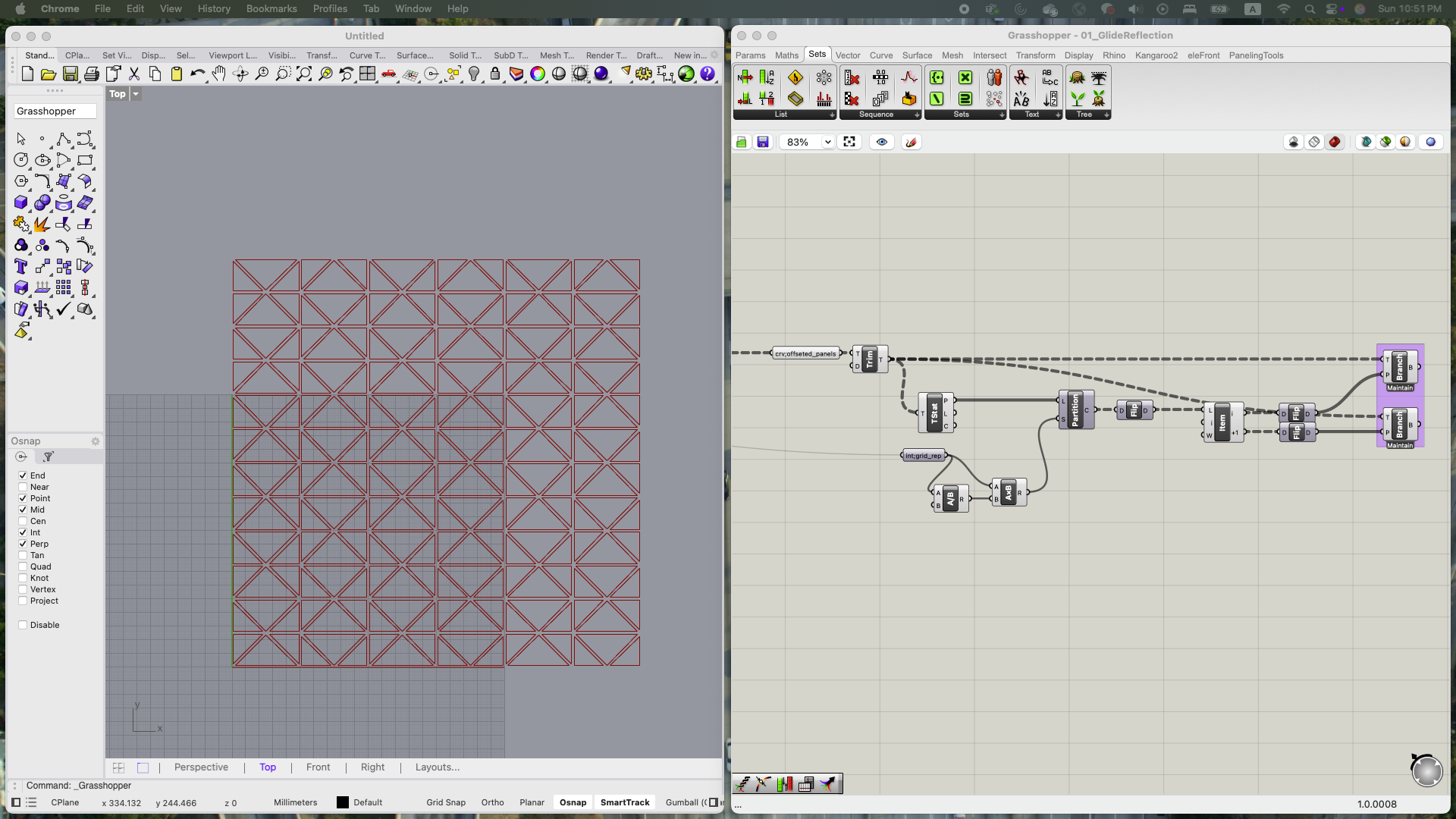1456x819 pixels.
Task: Click the Sort List component icon
Action: tap(767, 77)
